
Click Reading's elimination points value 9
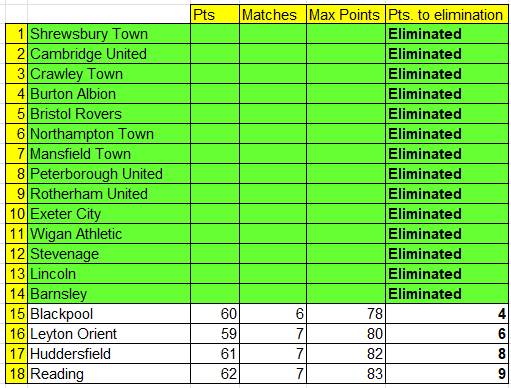[x=447, y=374]
